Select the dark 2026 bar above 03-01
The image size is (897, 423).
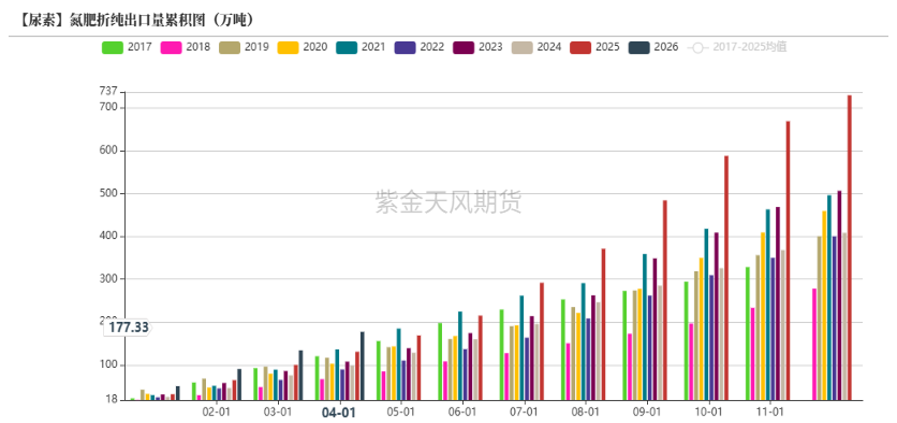[x=301, y=375]
